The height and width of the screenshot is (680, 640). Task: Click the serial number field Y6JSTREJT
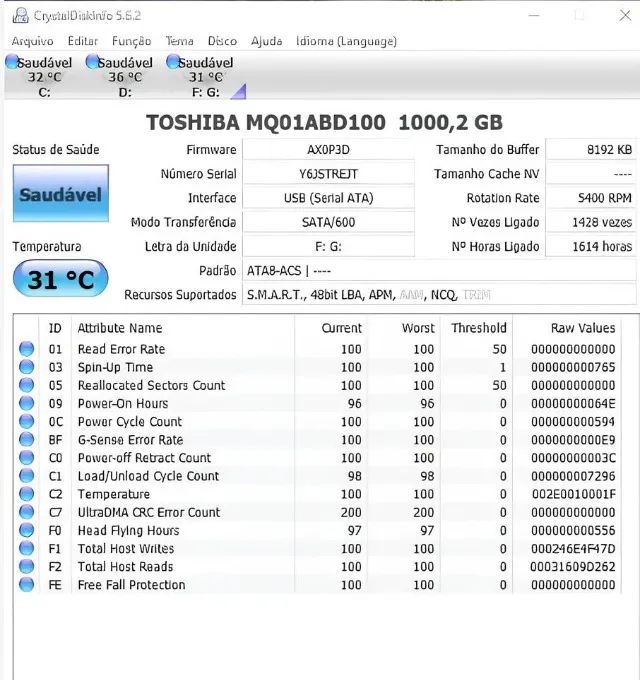tap(328, 174)
